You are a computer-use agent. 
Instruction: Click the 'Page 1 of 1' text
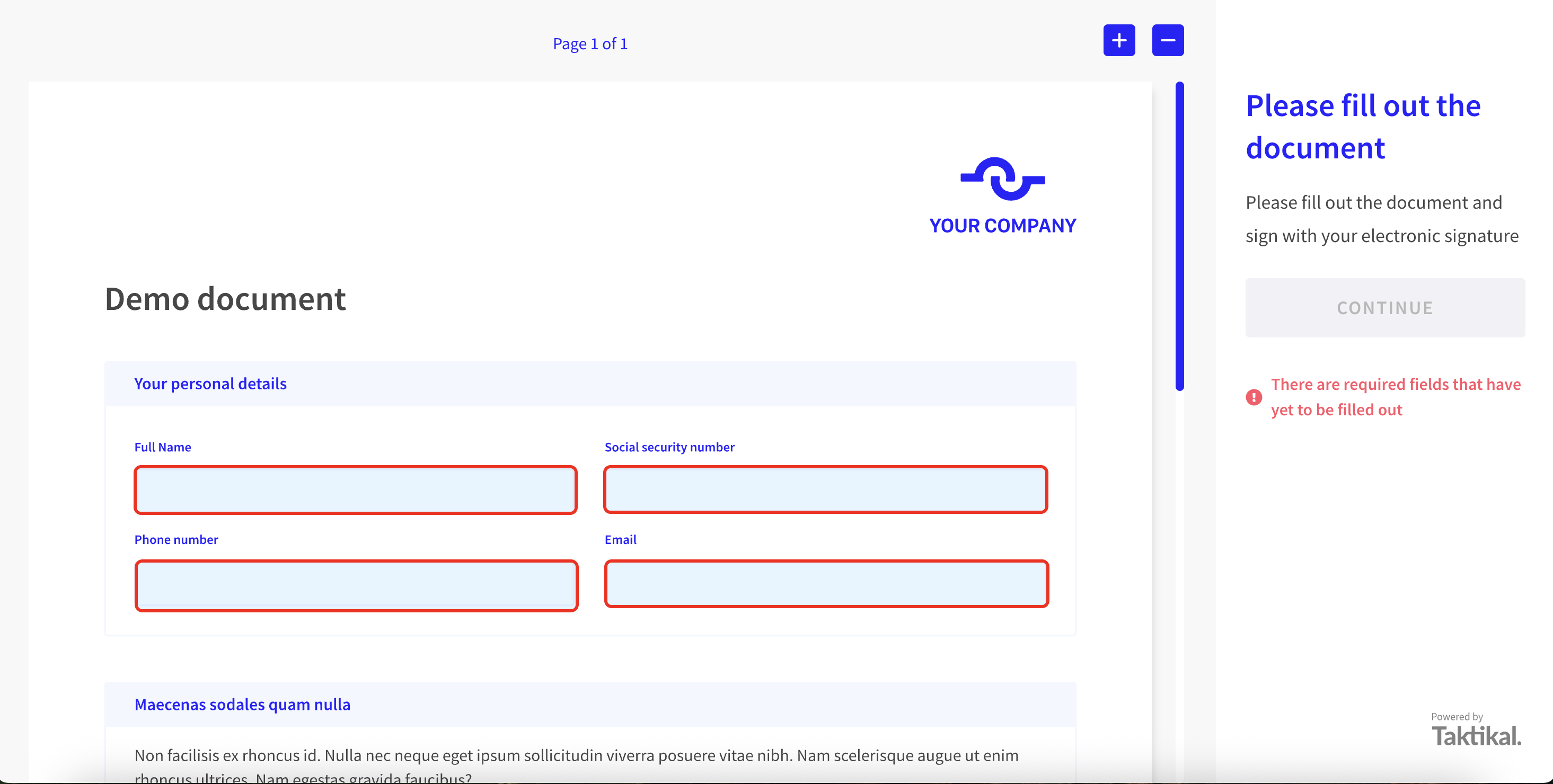(x=590, y=43)
